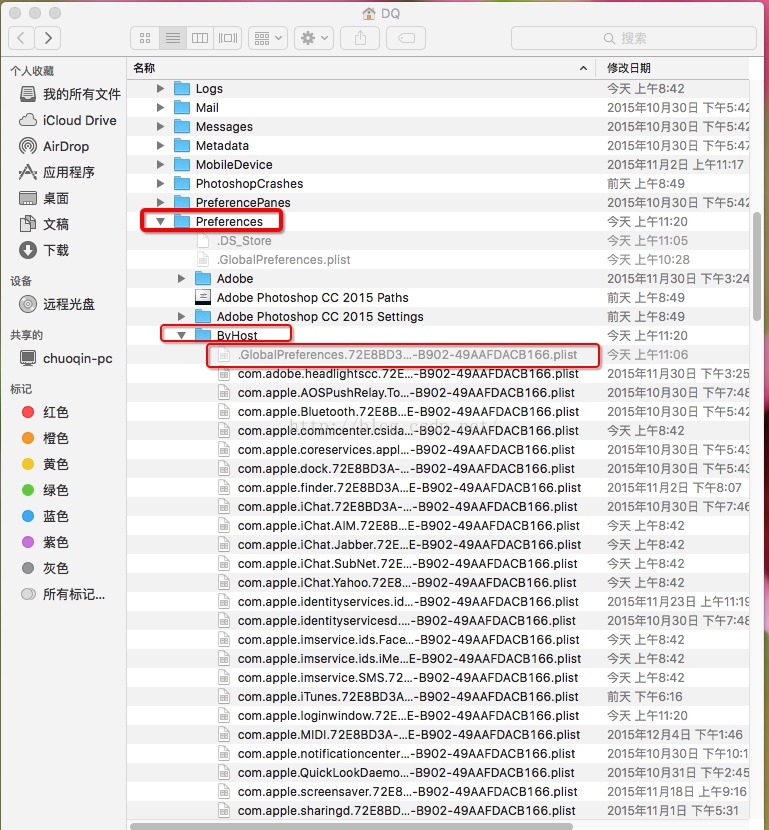Switch to column view in toolbar
Screen dimensions: 769x830
point(200,38)
